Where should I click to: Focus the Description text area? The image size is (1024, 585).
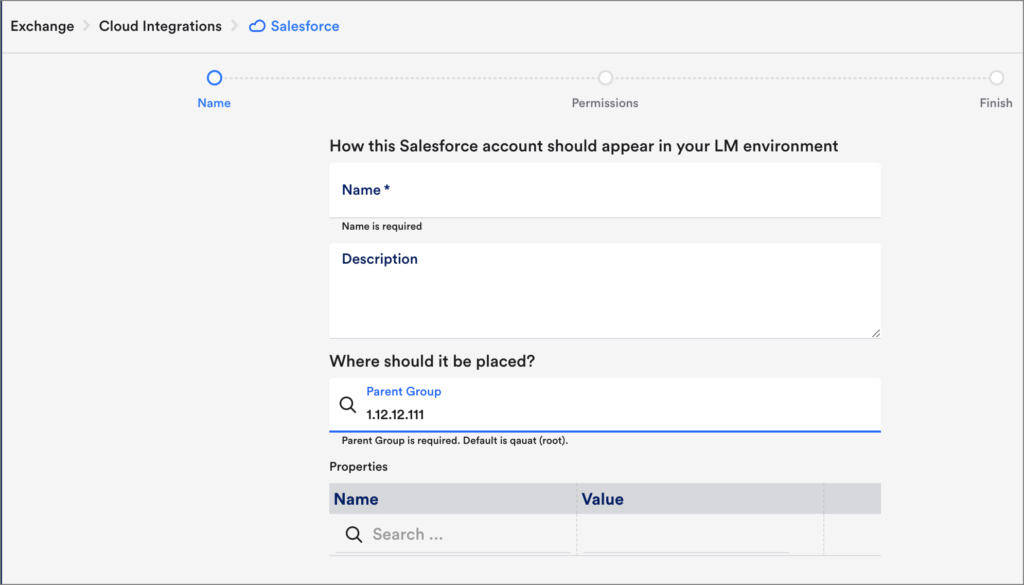605,291
